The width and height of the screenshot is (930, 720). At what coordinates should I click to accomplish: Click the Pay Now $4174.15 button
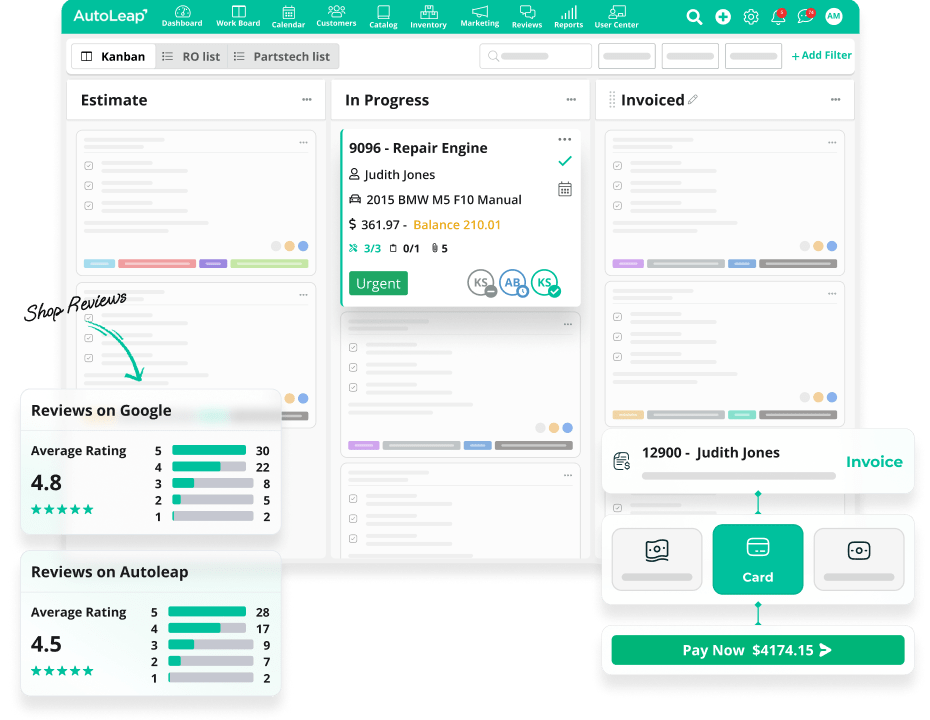pyautogui.click(x=757, y=650)
